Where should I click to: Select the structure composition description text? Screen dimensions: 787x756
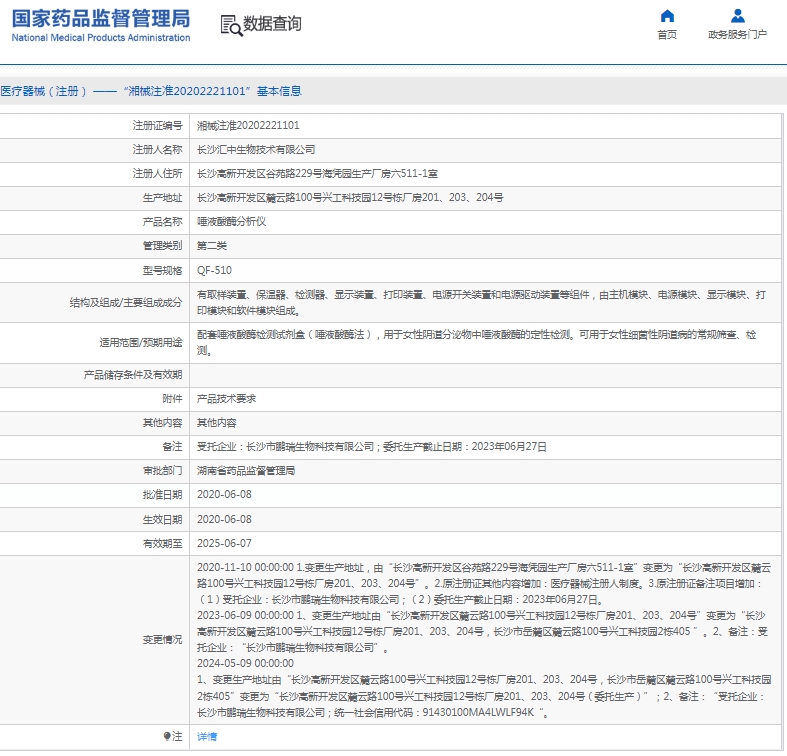(x=481, y=303)
